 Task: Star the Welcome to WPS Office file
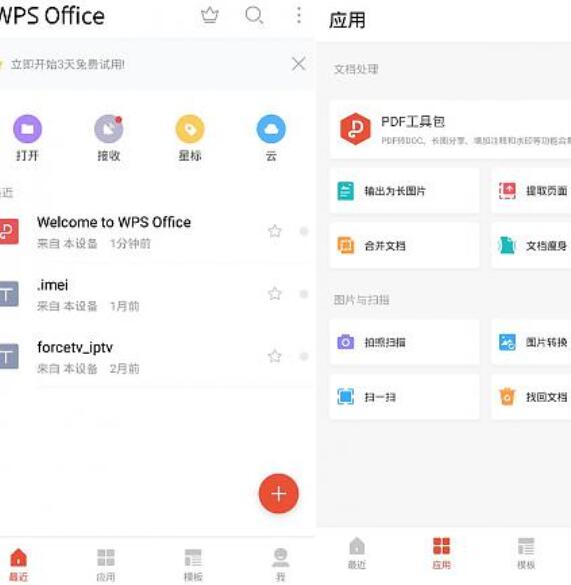pyautogui.click(x=275, y=231)
